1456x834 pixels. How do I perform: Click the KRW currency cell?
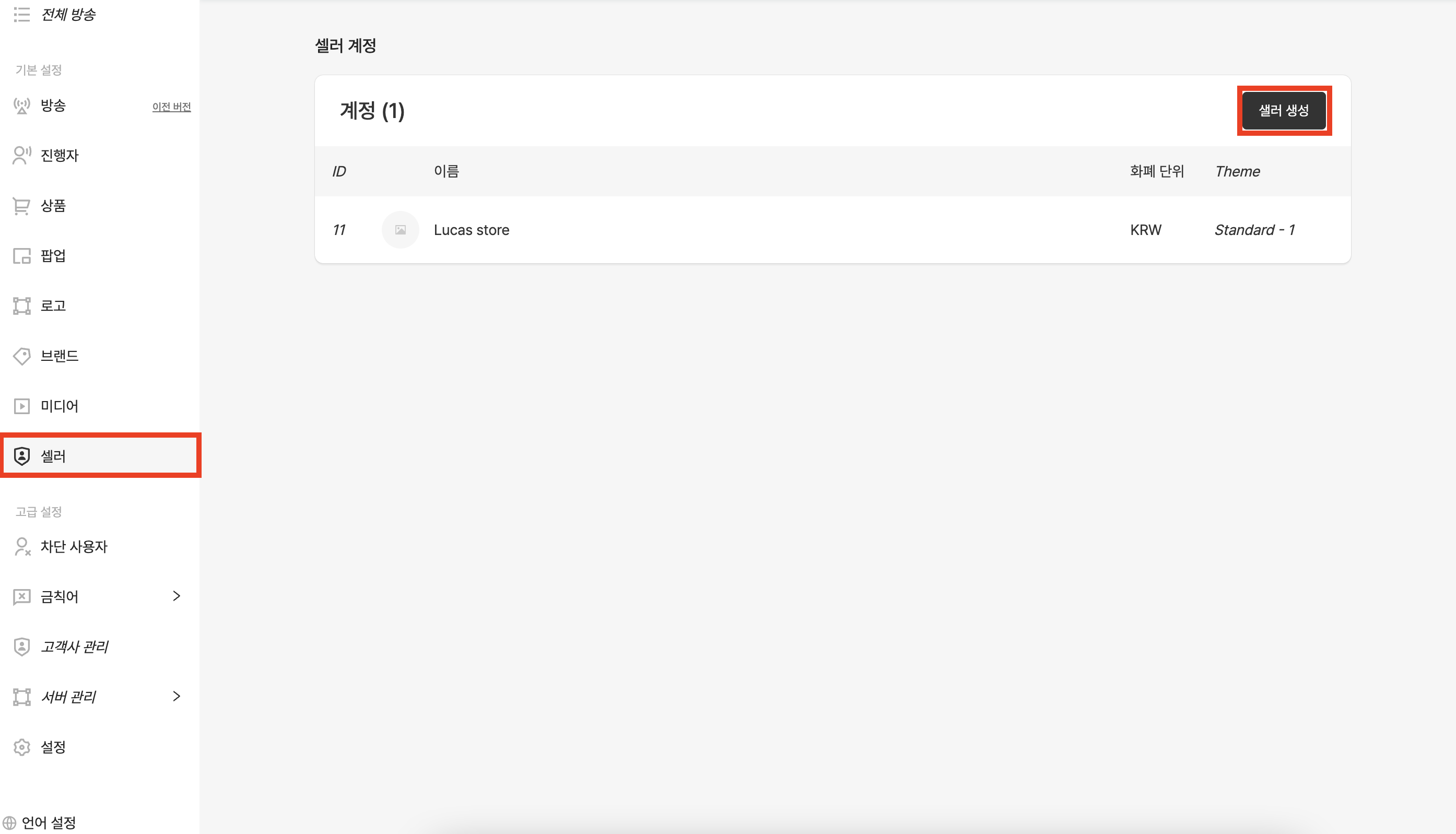[x=1146, y=230]
